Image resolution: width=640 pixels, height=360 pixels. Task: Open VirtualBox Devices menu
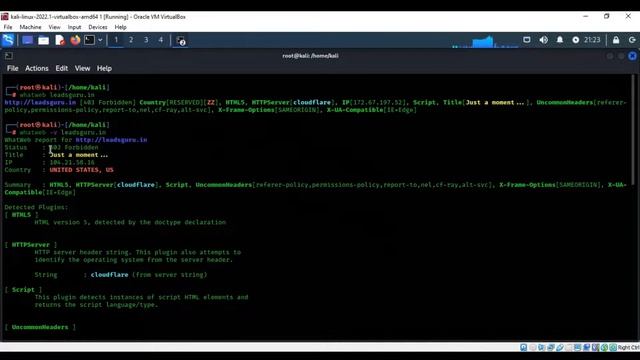pos(98,27)
